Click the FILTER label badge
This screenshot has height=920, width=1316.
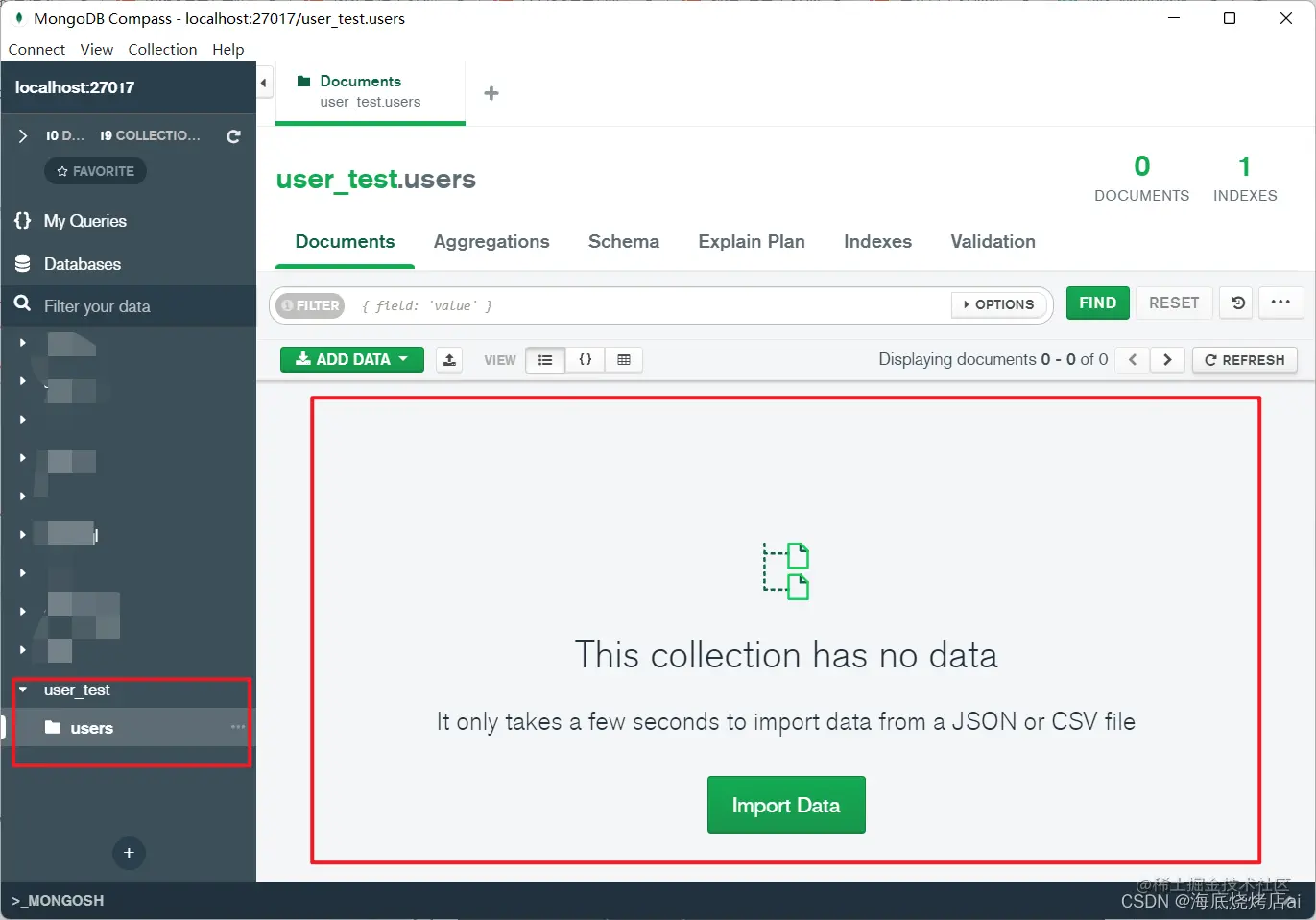coord(310,305)
